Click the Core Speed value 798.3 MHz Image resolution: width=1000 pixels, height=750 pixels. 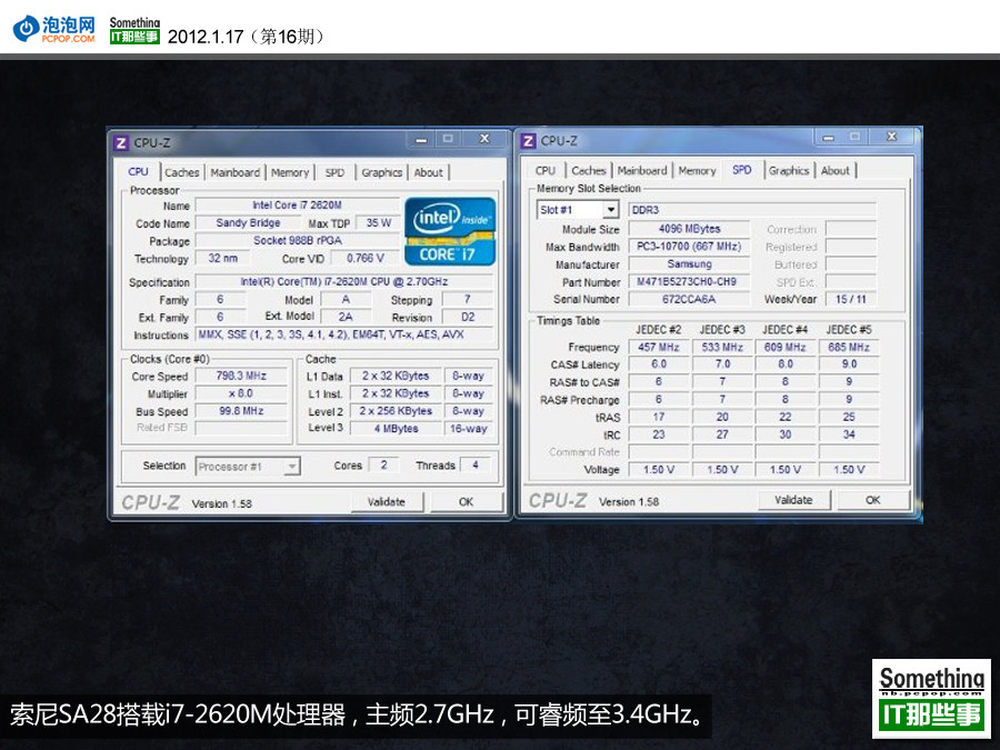(x=241, y=376)
